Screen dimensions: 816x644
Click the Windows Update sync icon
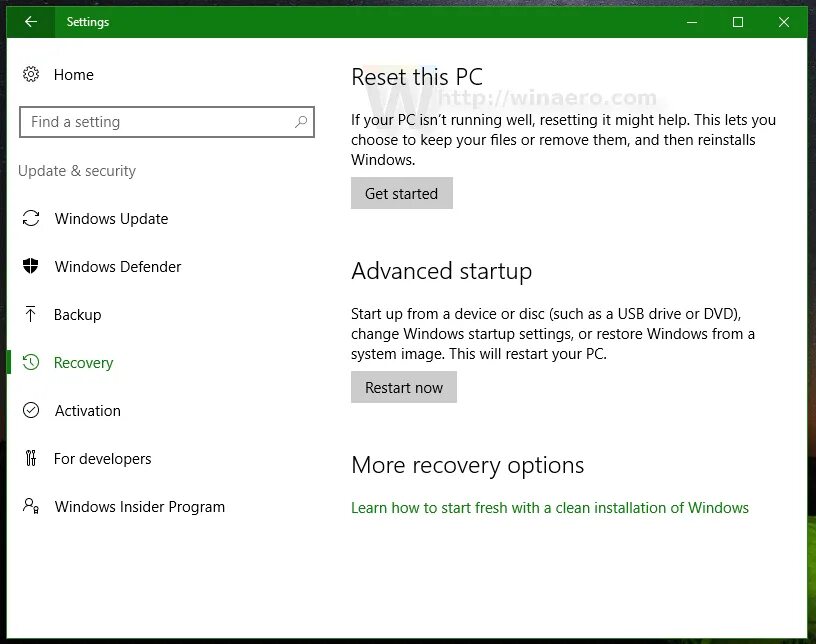click(x=31, y=218)
